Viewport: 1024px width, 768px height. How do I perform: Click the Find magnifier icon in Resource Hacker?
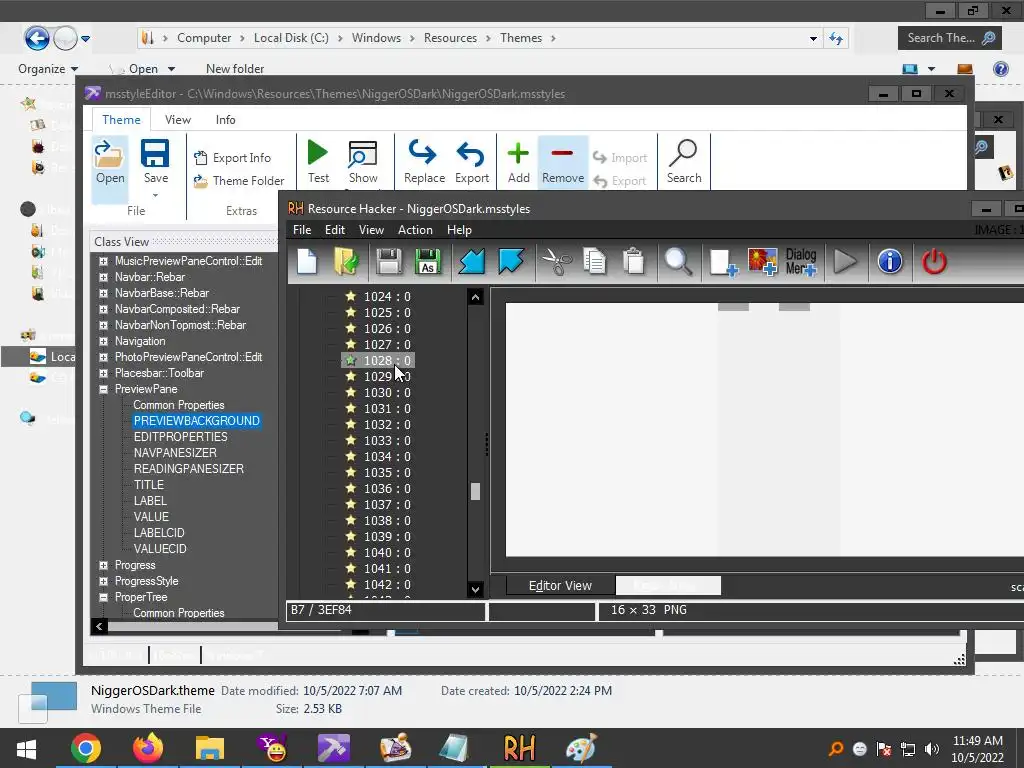[679, 262]
